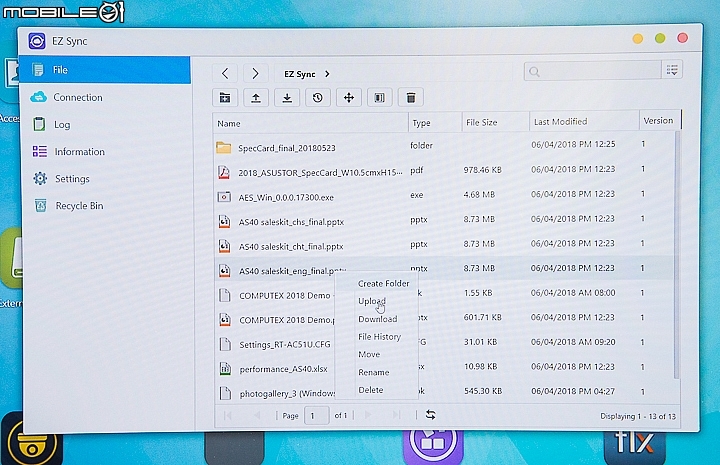The image size is (720, 465).
Task: Sort by the Type column header
Action: 434,123
